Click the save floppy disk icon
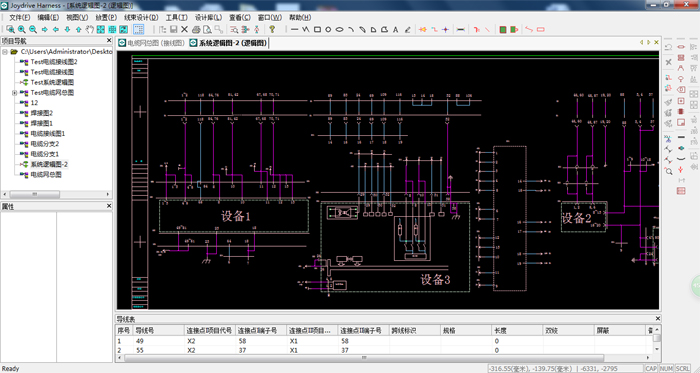This screenshot has width=700, height=373. (x=174, y=29)
